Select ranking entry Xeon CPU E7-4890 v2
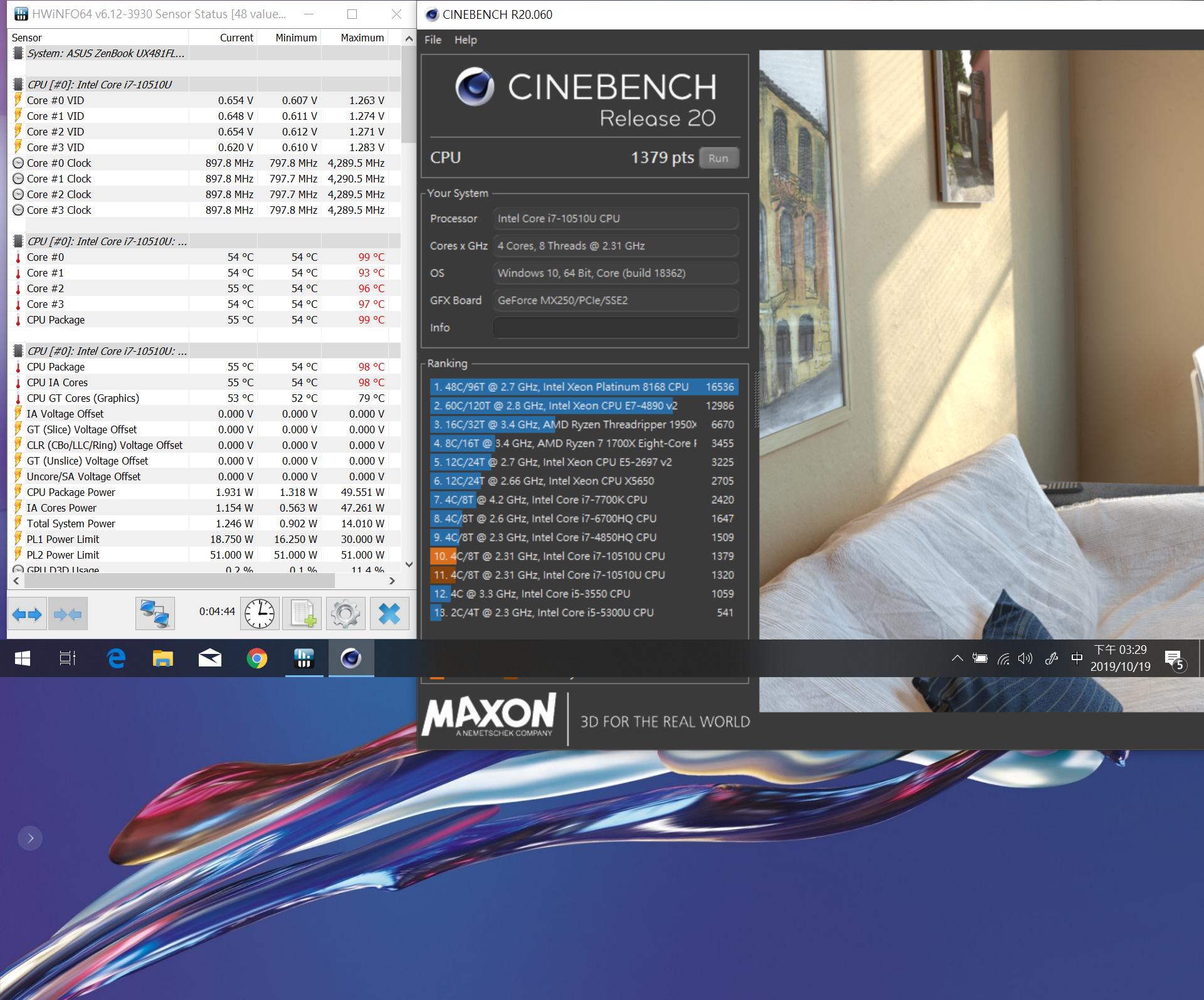 click(584, 406)
